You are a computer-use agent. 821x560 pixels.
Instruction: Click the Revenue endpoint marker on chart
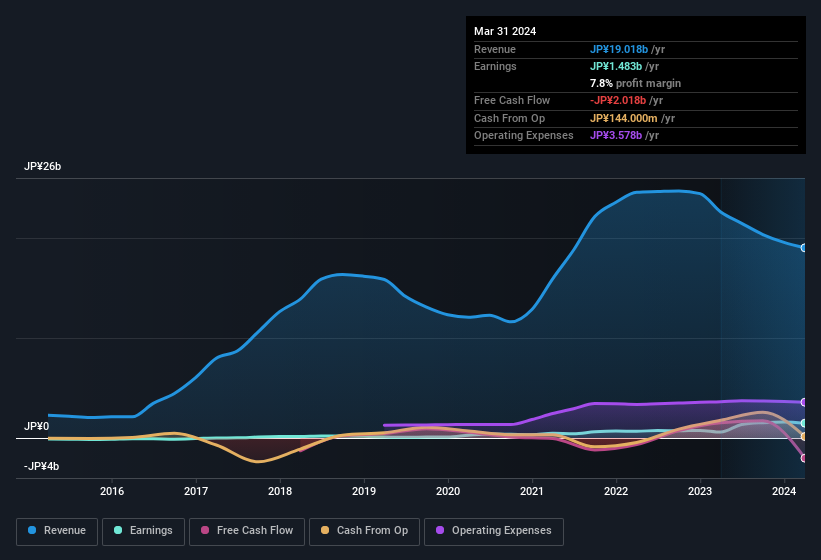pyautogui.click(x=804, y=248)
